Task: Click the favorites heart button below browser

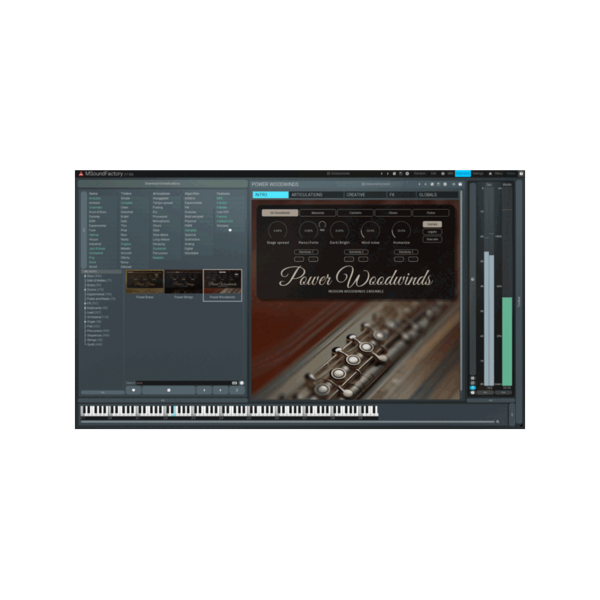Action: 133,390
